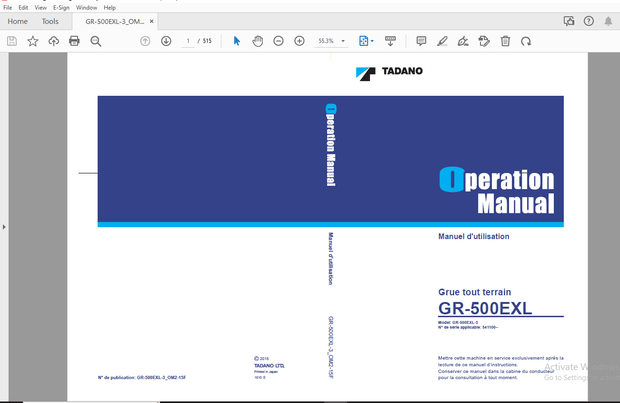Choose the Selection arrow tool
The image size is (620, 403).
(x=237, y=41)
